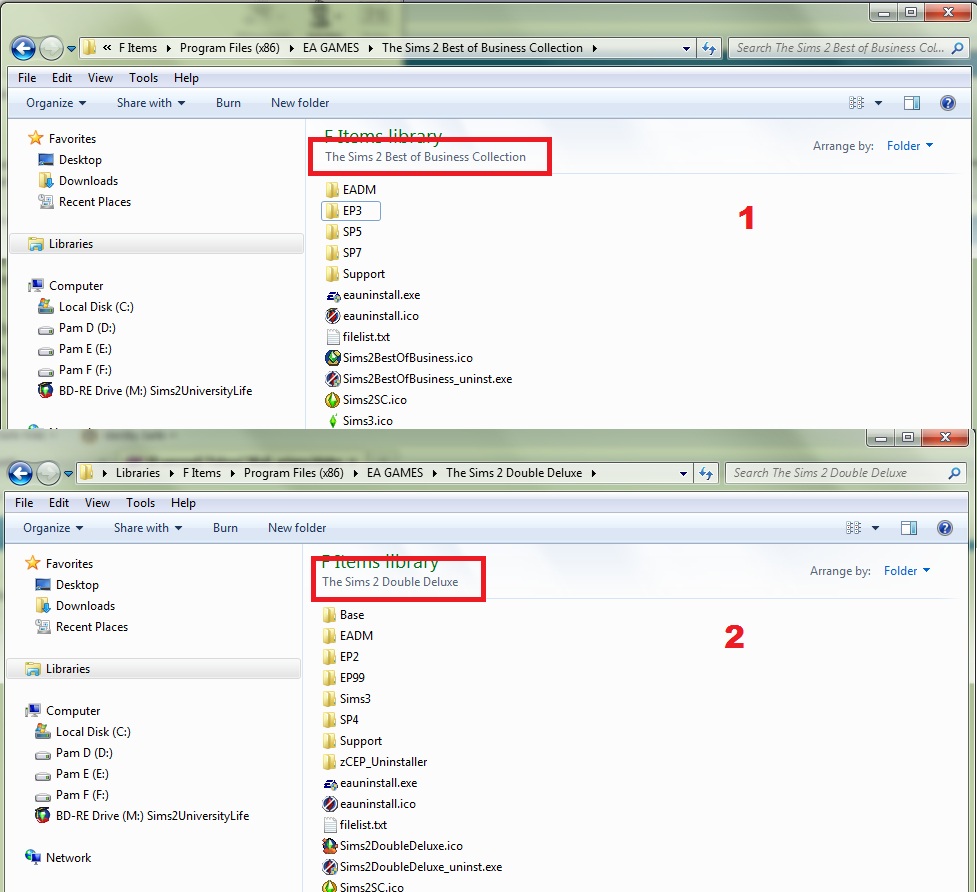Screen dimensions: 977x892
Task: Open the Organize dropdown menu
Action: (52, 102)
